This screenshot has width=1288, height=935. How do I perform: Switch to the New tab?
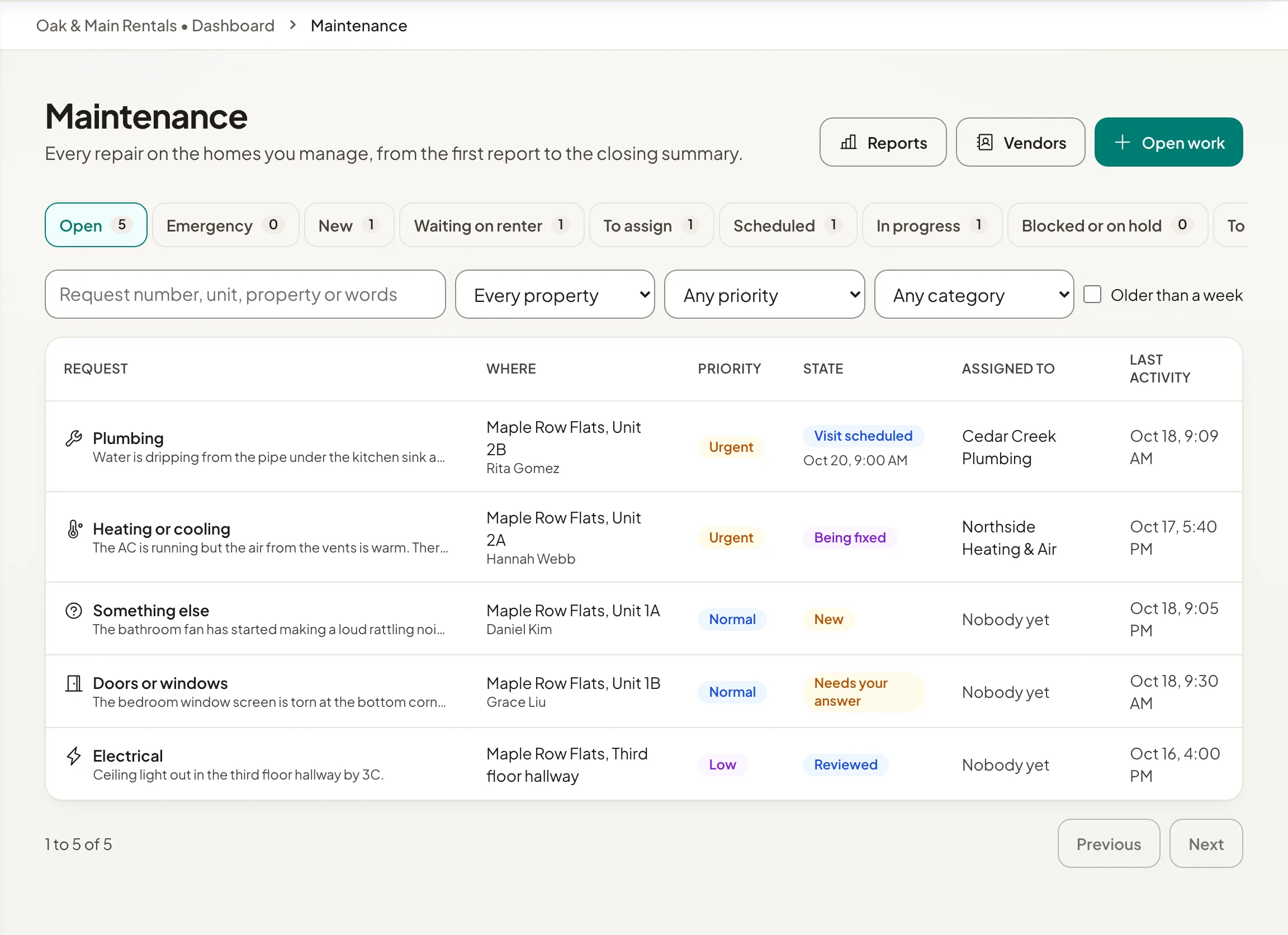(x=349, y=225)
